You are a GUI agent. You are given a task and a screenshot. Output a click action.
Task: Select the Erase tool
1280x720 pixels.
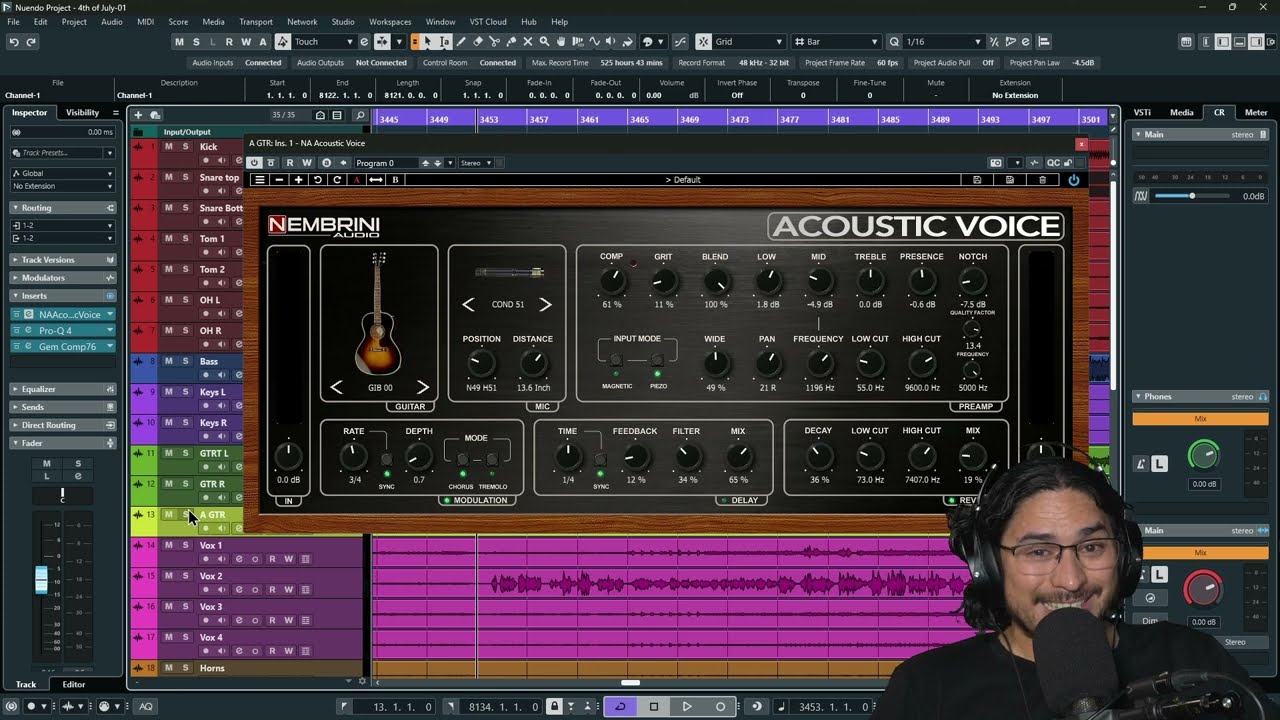tap(478, 42)
